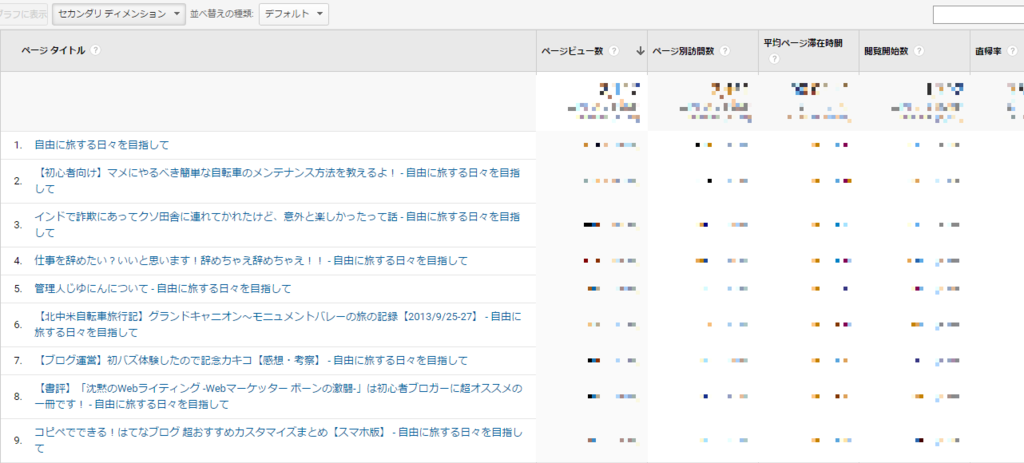This screenshot has width=1024, height=463.
Task: Open the 【北中米自転車旅行記】グランドキャニオン page link
Action: pos(278,325)
